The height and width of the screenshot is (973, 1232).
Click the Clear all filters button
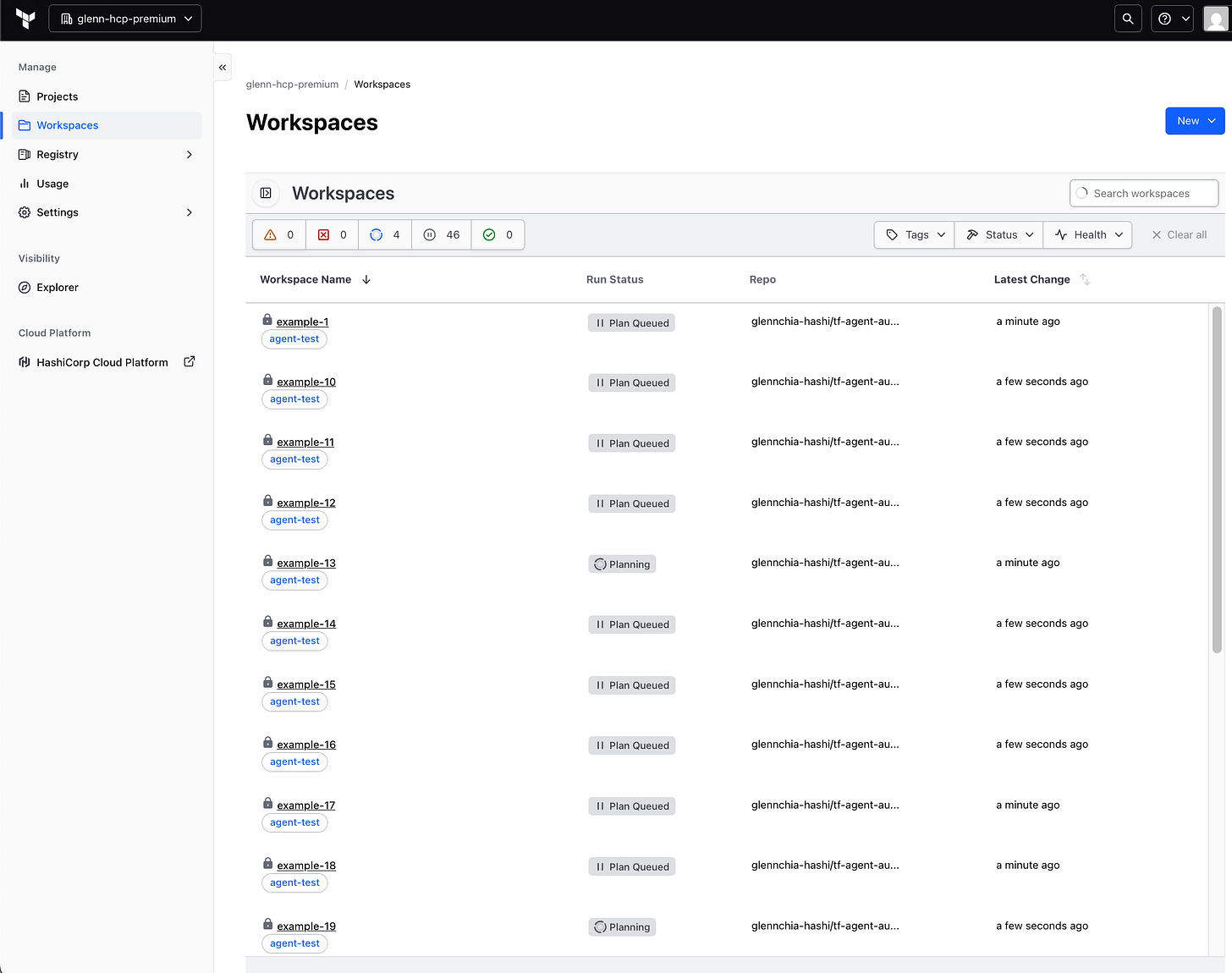(1179, 234)
